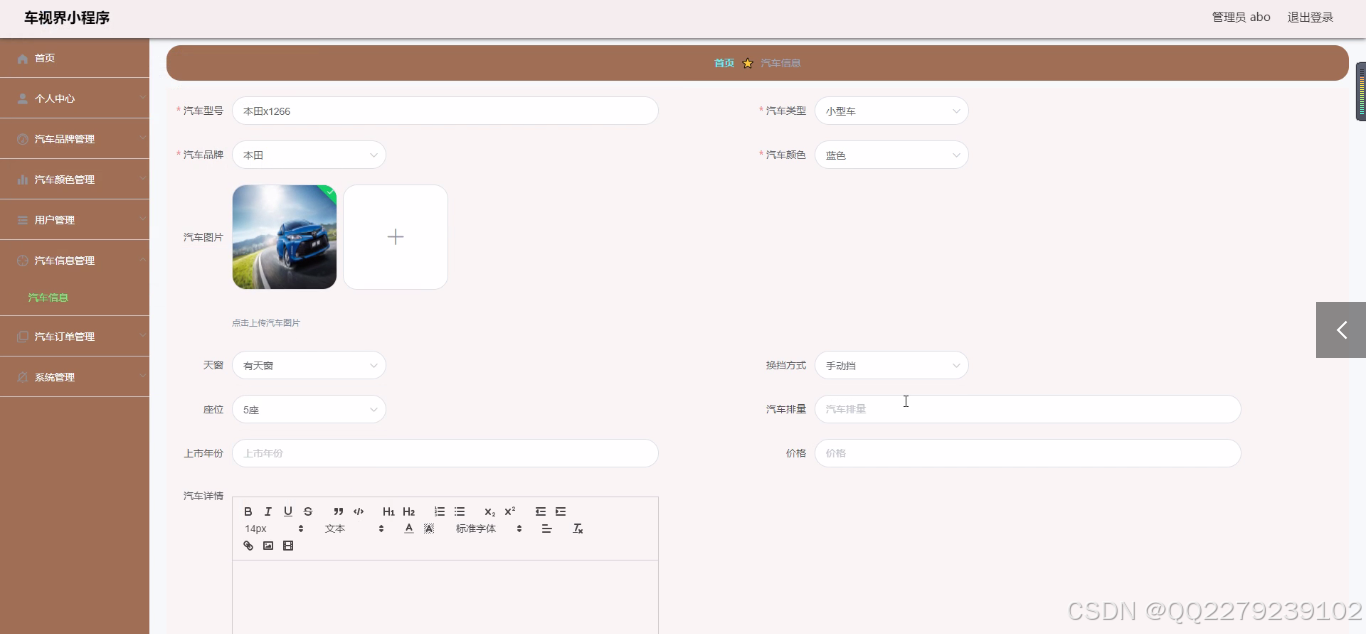Toggle bold formatting in the editor
1366x634 pixels.
click(247, 511)
